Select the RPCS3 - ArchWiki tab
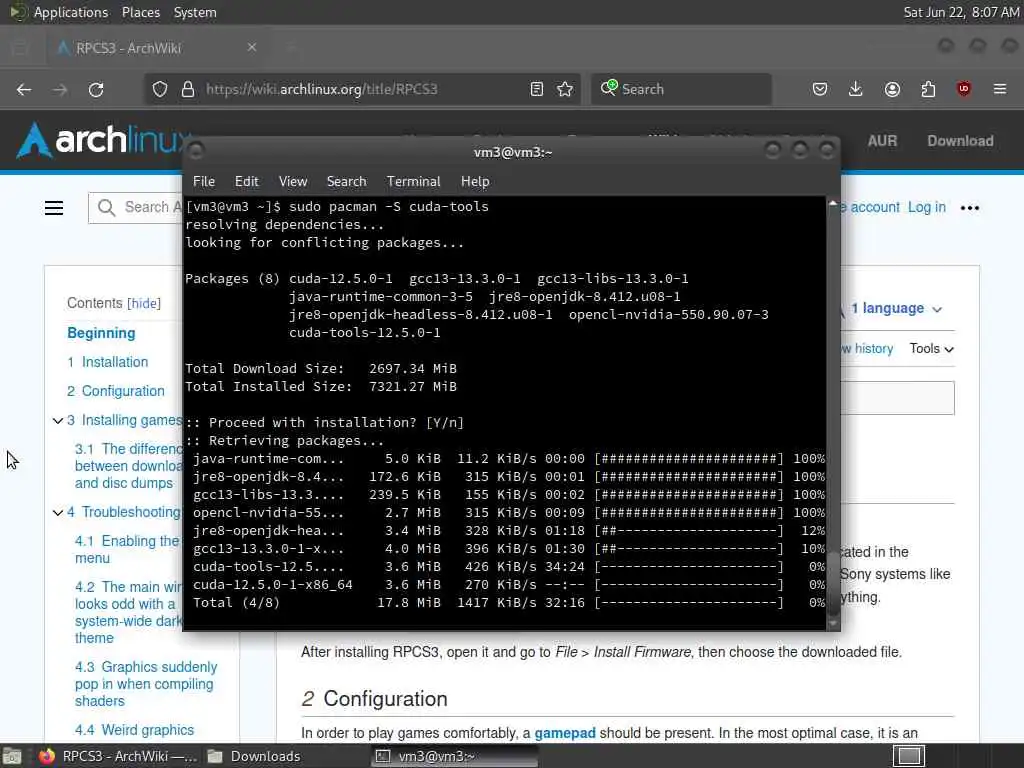 (x=157, y=48)
